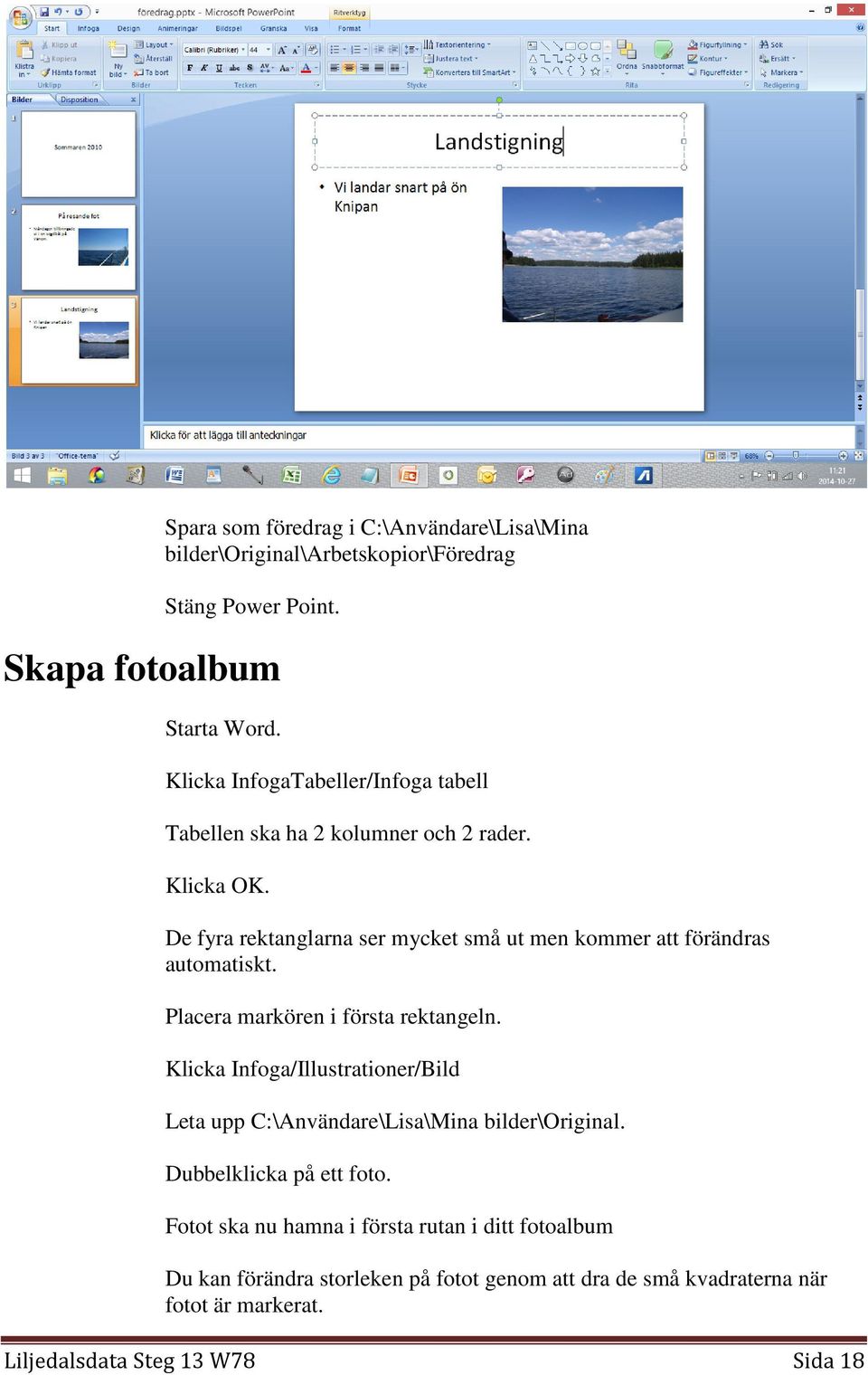Click the bullet list icon
Screen dimensions: 868x1375
(335, 50)
